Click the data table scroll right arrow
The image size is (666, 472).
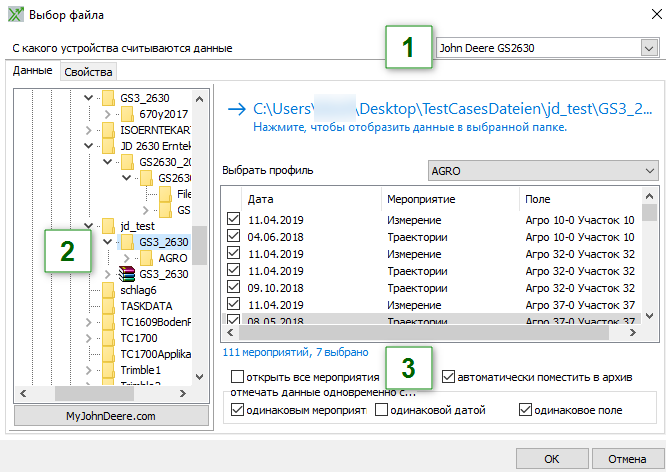coord(633,333)
